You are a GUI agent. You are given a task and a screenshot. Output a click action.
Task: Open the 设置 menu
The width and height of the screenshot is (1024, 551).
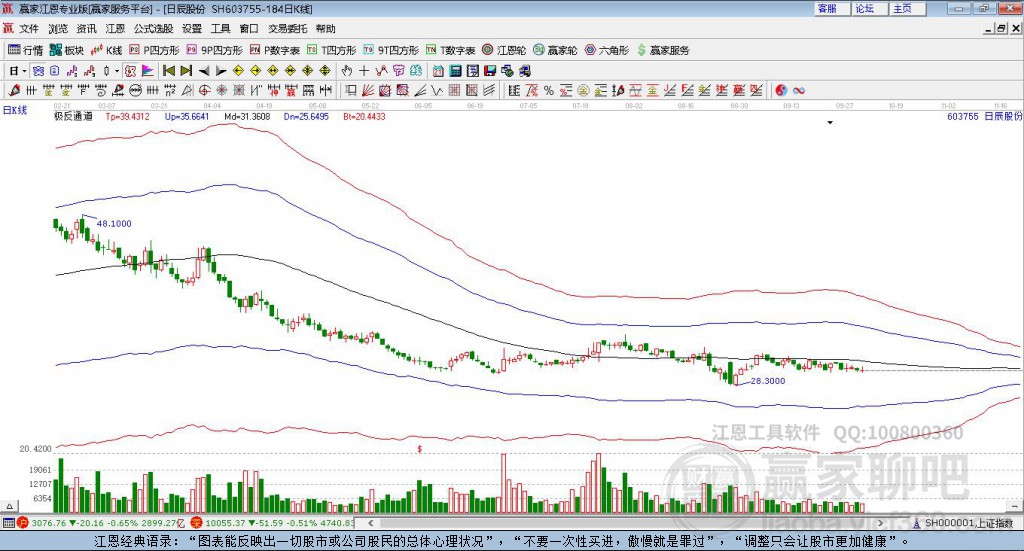pyautogui.click(x=192, y=29)
